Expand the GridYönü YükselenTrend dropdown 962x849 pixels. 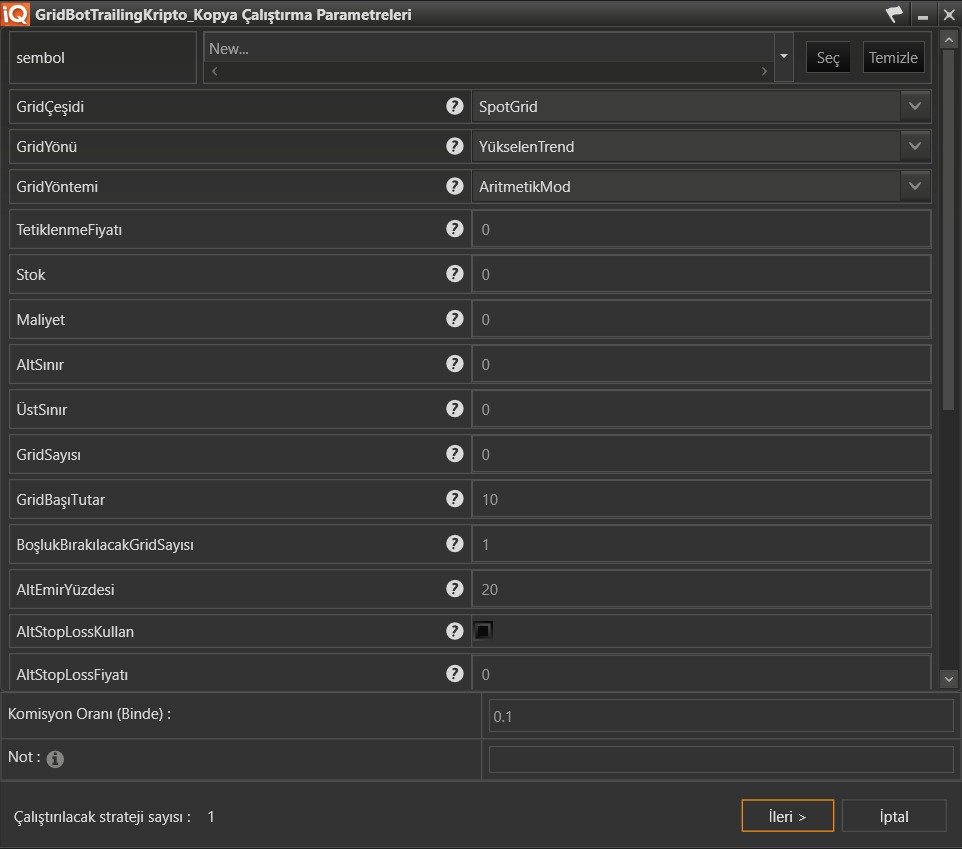click(915, 146)
